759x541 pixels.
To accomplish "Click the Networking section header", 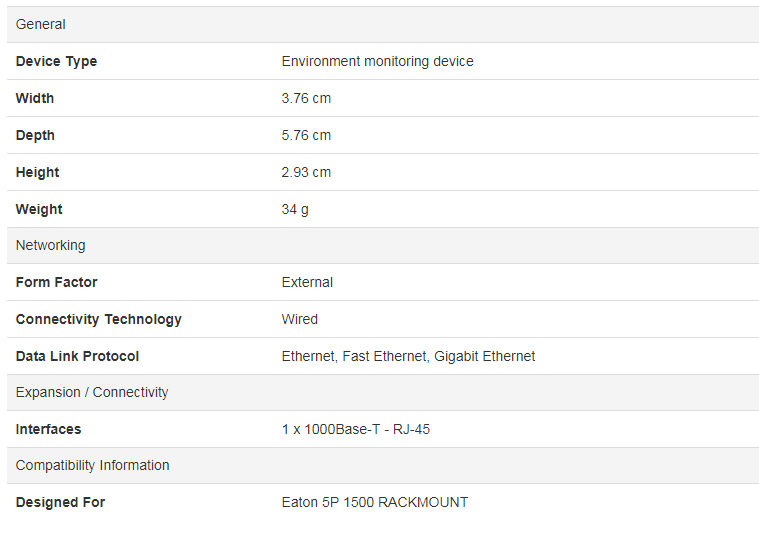I will point(50,245).
